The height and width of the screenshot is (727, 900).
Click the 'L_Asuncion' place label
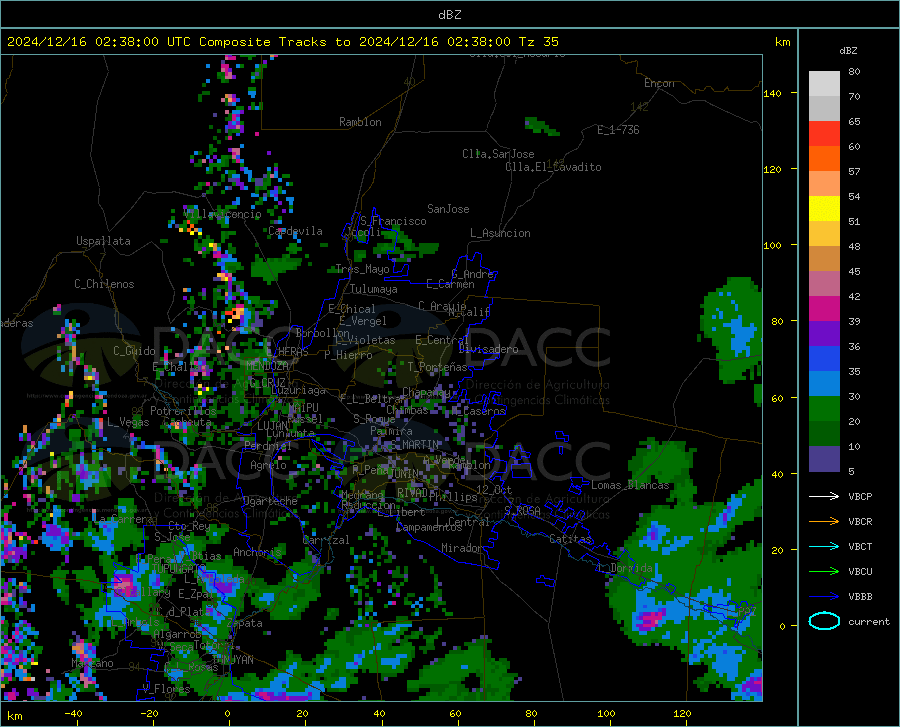click(x=500, y=233)
